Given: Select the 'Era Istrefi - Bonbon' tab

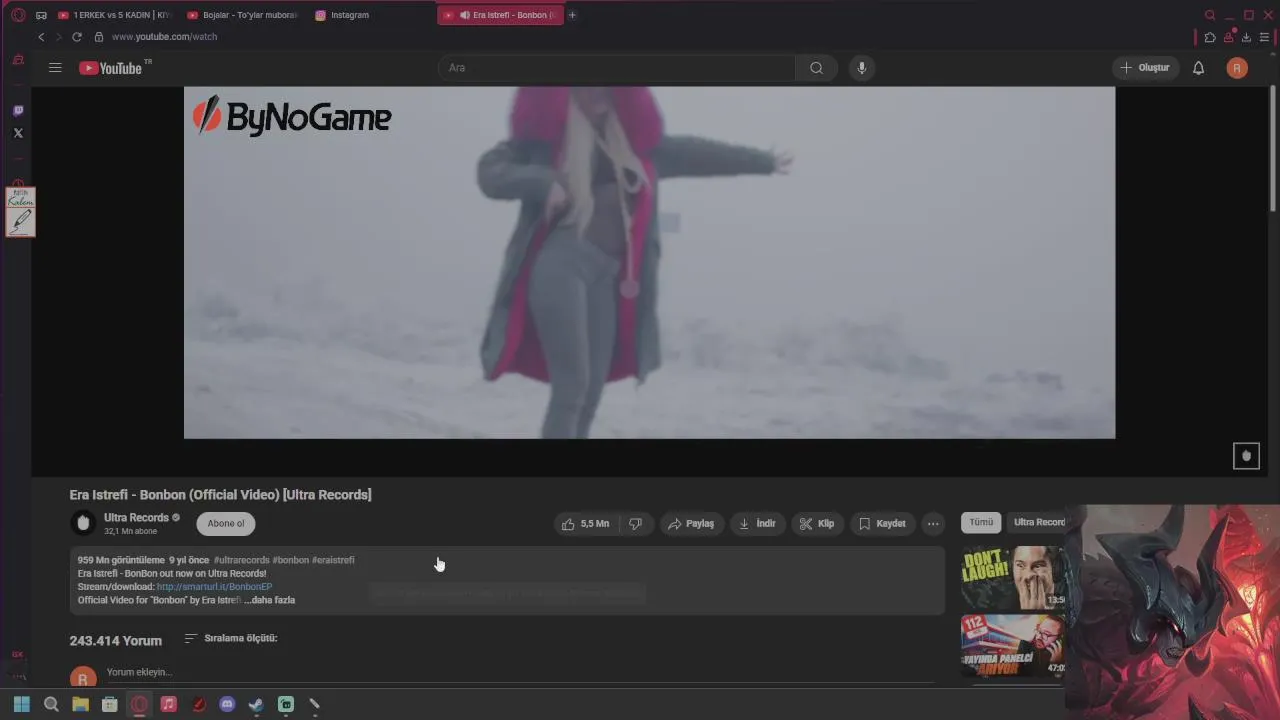Looking at the screenshot, I should pos(500,15).
